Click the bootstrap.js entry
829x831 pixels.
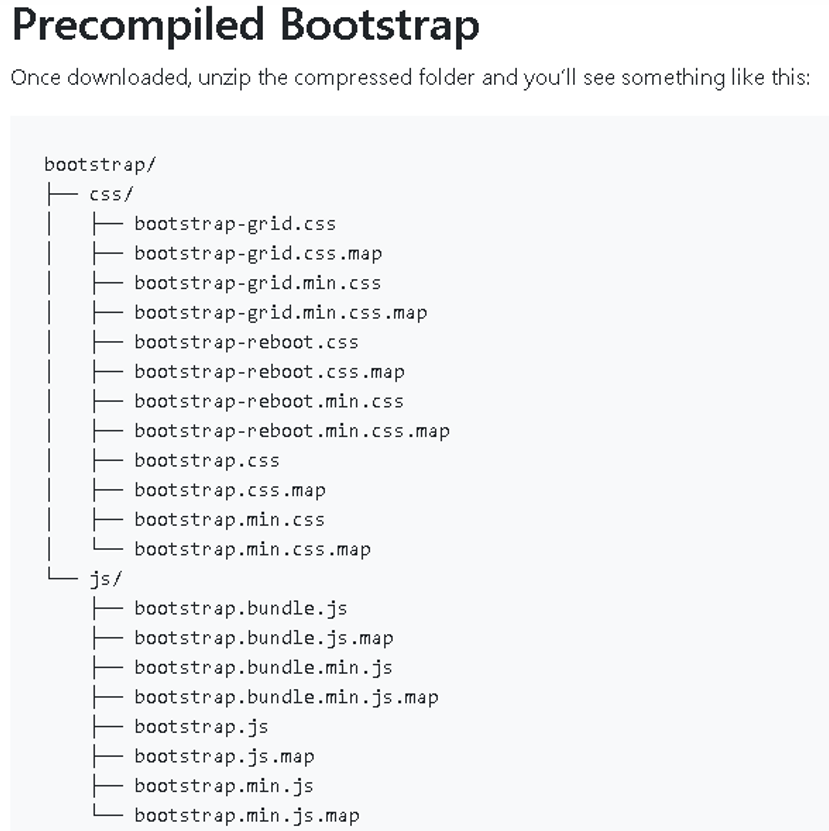pyautogui.click(x=201, y=727)
